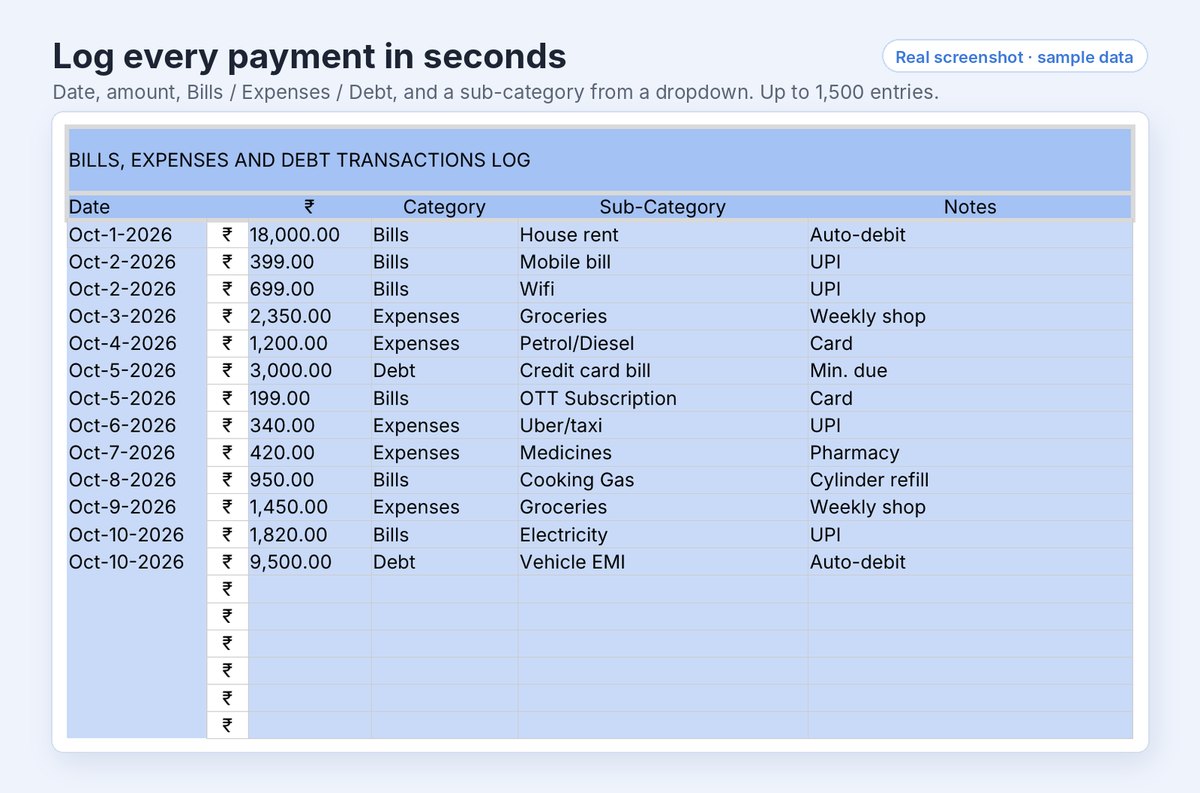This screenshot has height=793, width=1200.
Task: Click the 2,350.00 amount cell
Action: (309, 316)
